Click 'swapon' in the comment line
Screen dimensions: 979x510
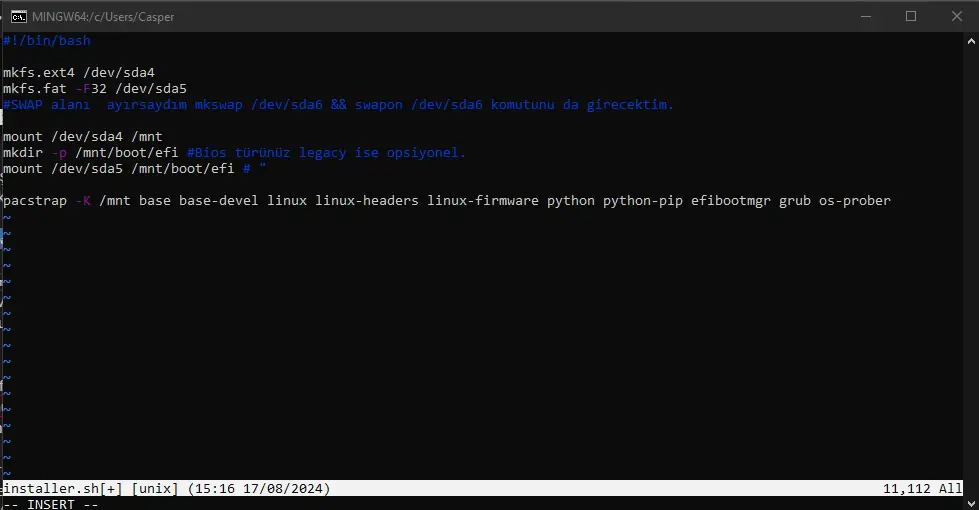(x=379, y=105)
